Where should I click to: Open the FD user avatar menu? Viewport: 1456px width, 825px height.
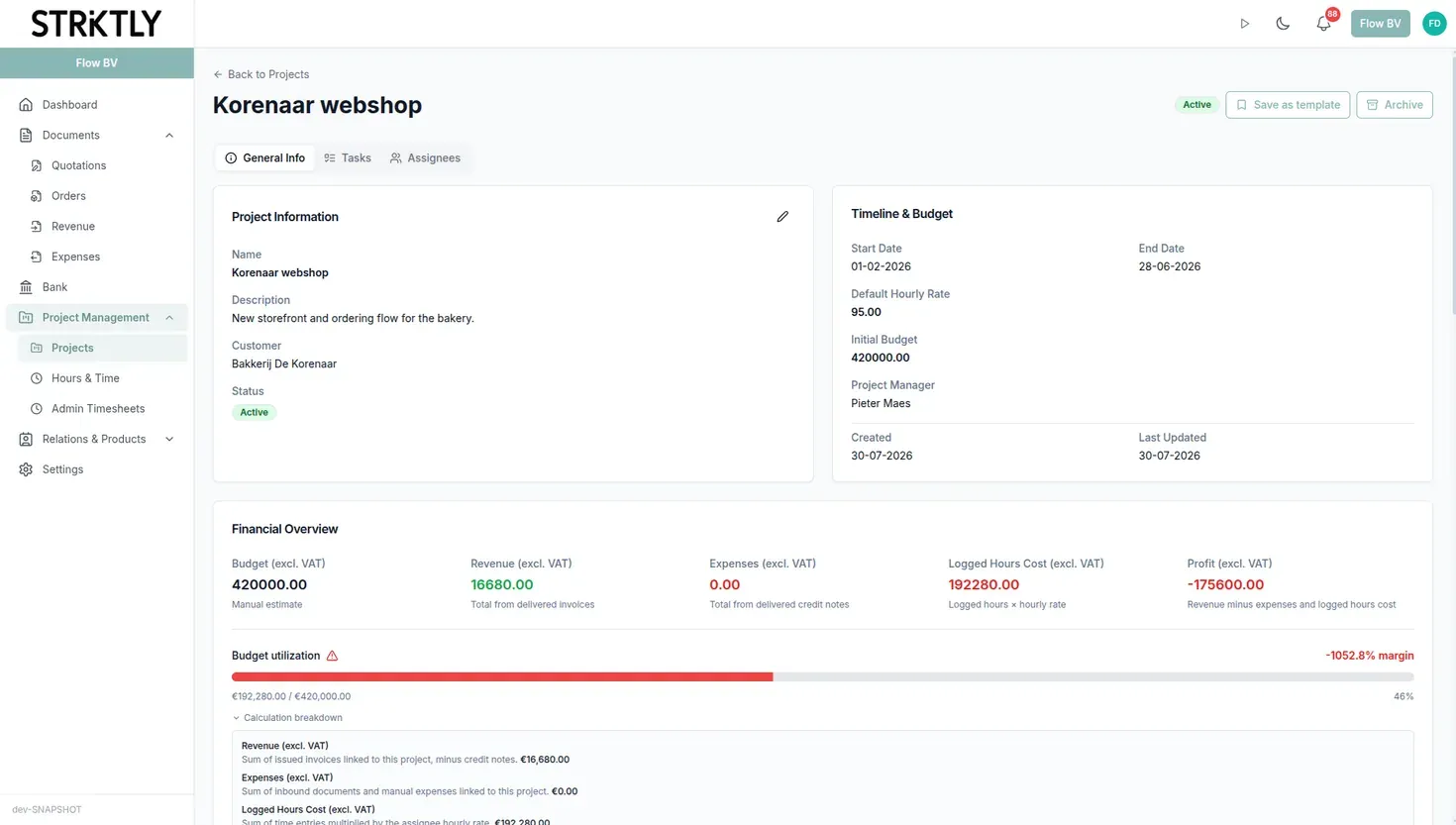click(x=1434, y=24)
